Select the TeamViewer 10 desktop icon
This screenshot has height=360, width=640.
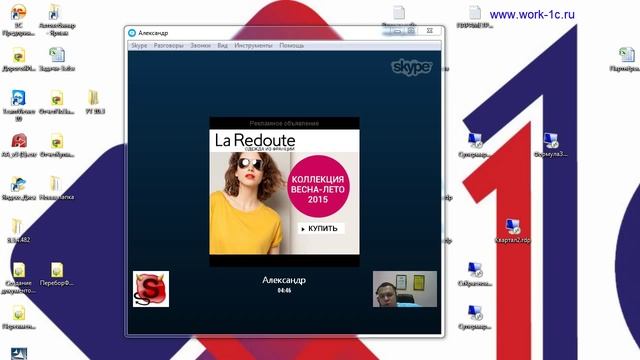point(18,106)
